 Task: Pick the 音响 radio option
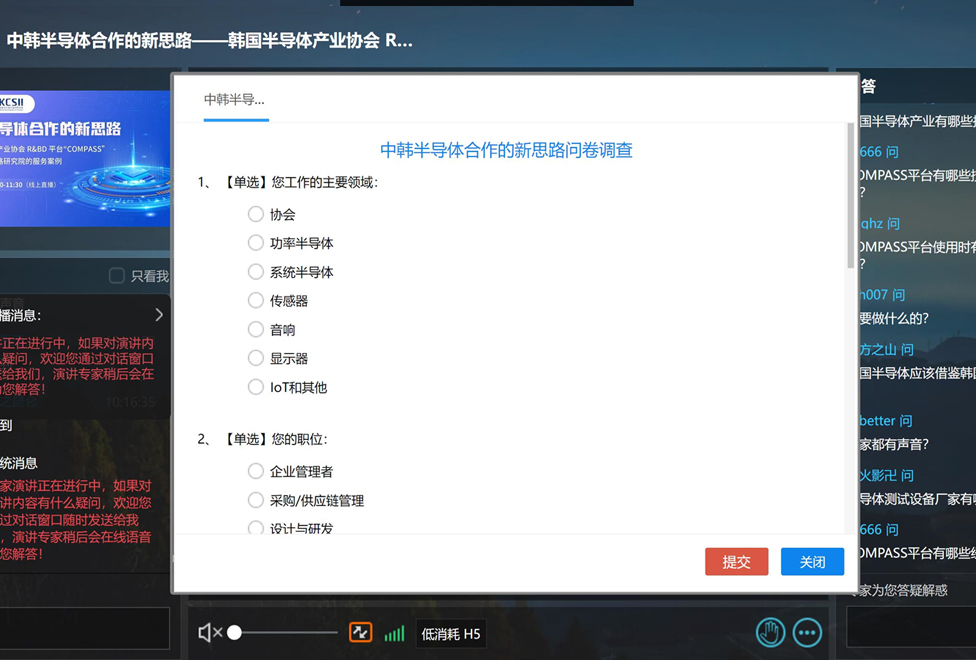[255, 329]
